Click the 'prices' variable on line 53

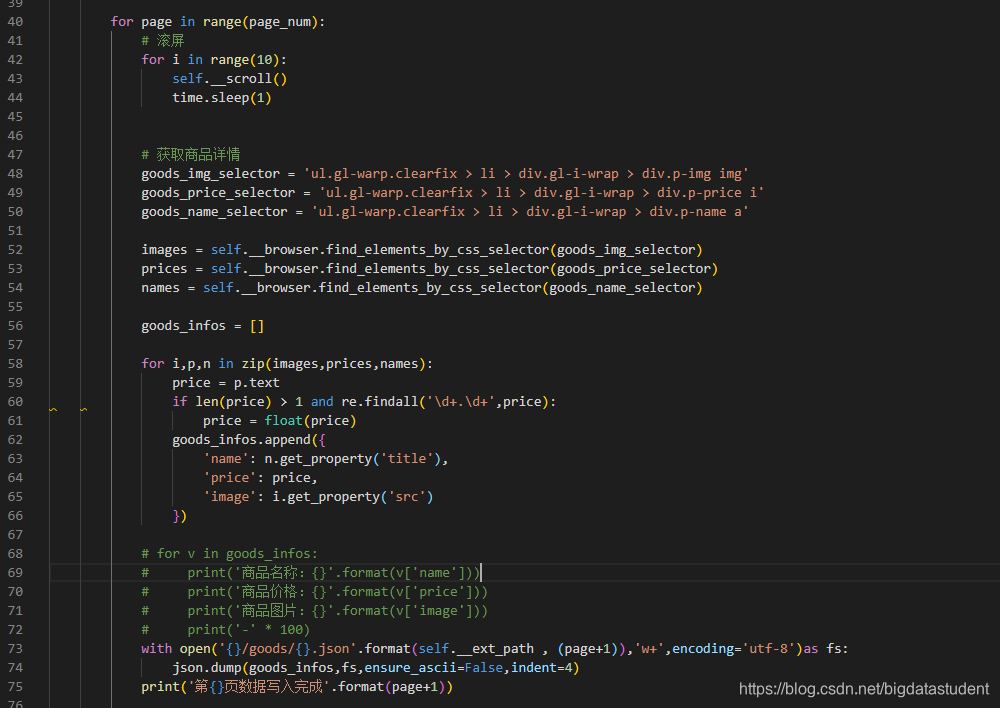click(164, 269)
